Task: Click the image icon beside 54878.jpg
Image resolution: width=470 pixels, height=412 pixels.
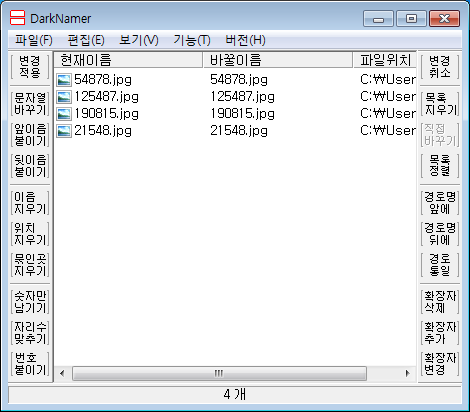Action: (63, 80)
